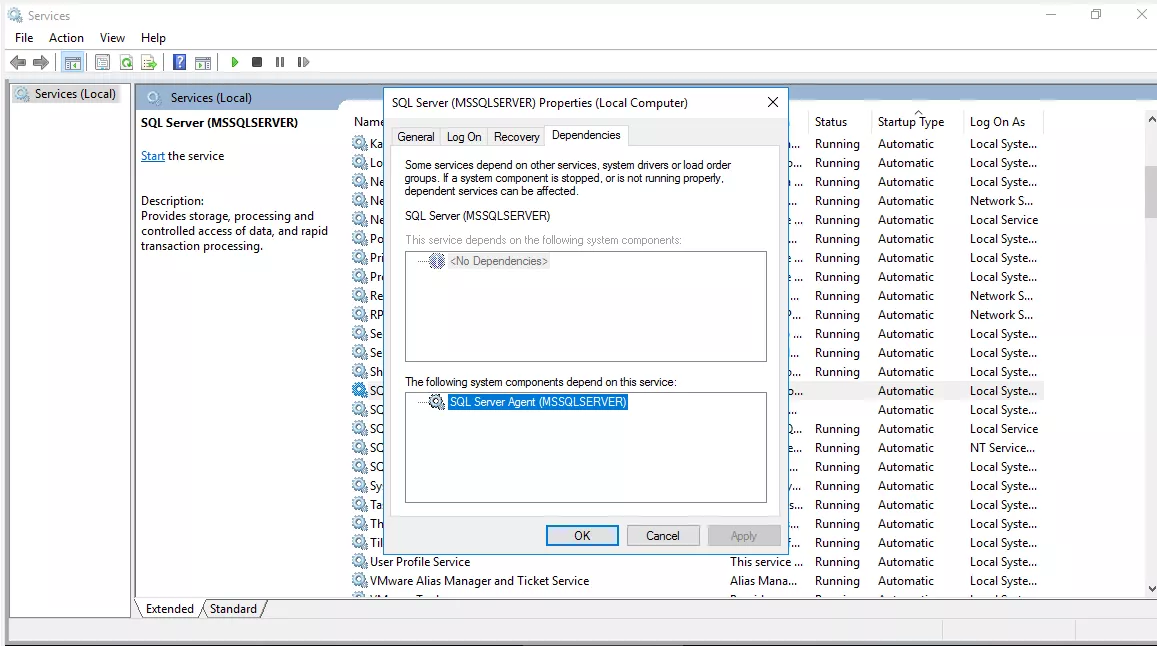
Task: Click OK in the Properties dialog
Action: tap(582, 535)
